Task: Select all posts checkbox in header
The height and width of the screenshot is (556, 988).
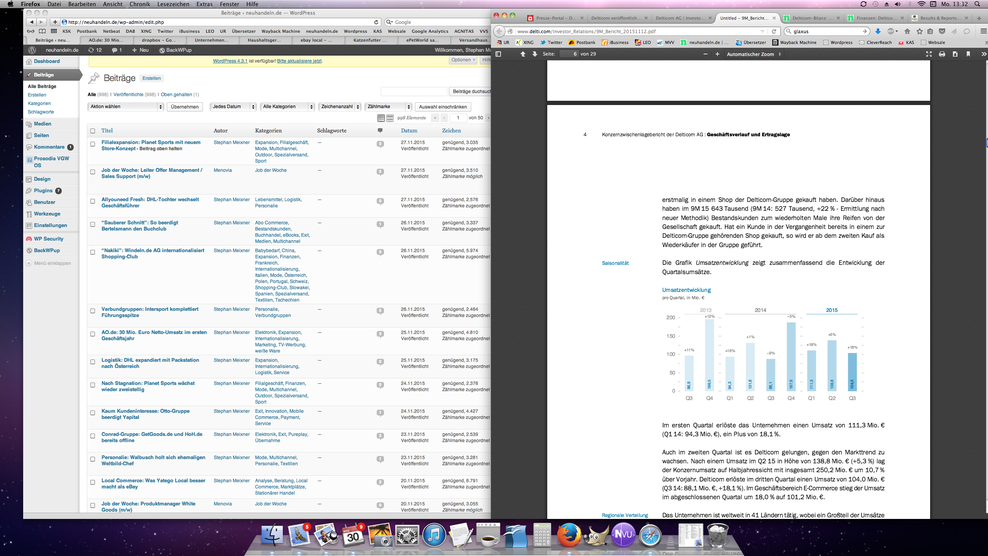Action: [x=93, y=131]
